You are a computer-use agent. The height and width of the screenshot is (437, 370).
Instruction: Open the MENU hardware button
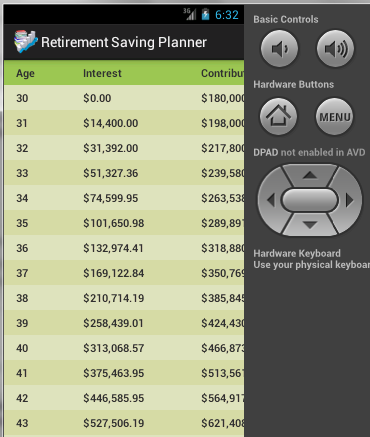click(335, 117)
